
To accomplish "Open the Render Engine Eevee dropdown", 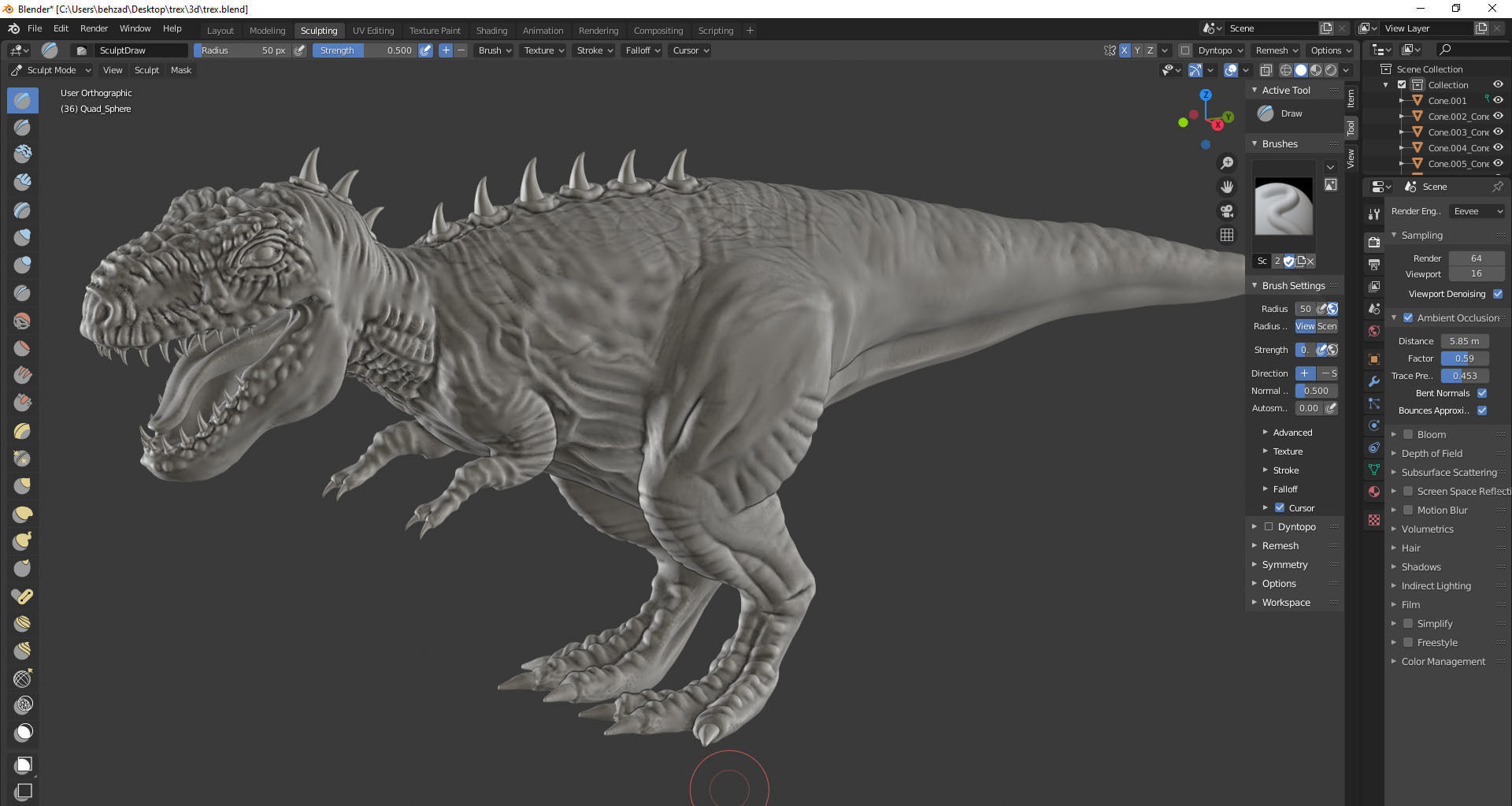I will 1477,211.
